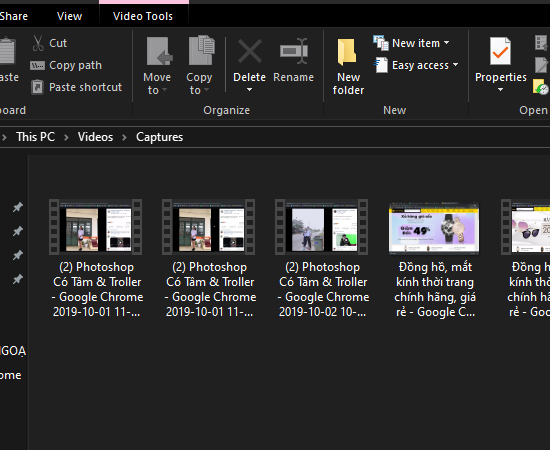This screenshot has height=450, width=550.
Task: Expand the Properties dropdown arrow
Action: [x=501, y=90]
